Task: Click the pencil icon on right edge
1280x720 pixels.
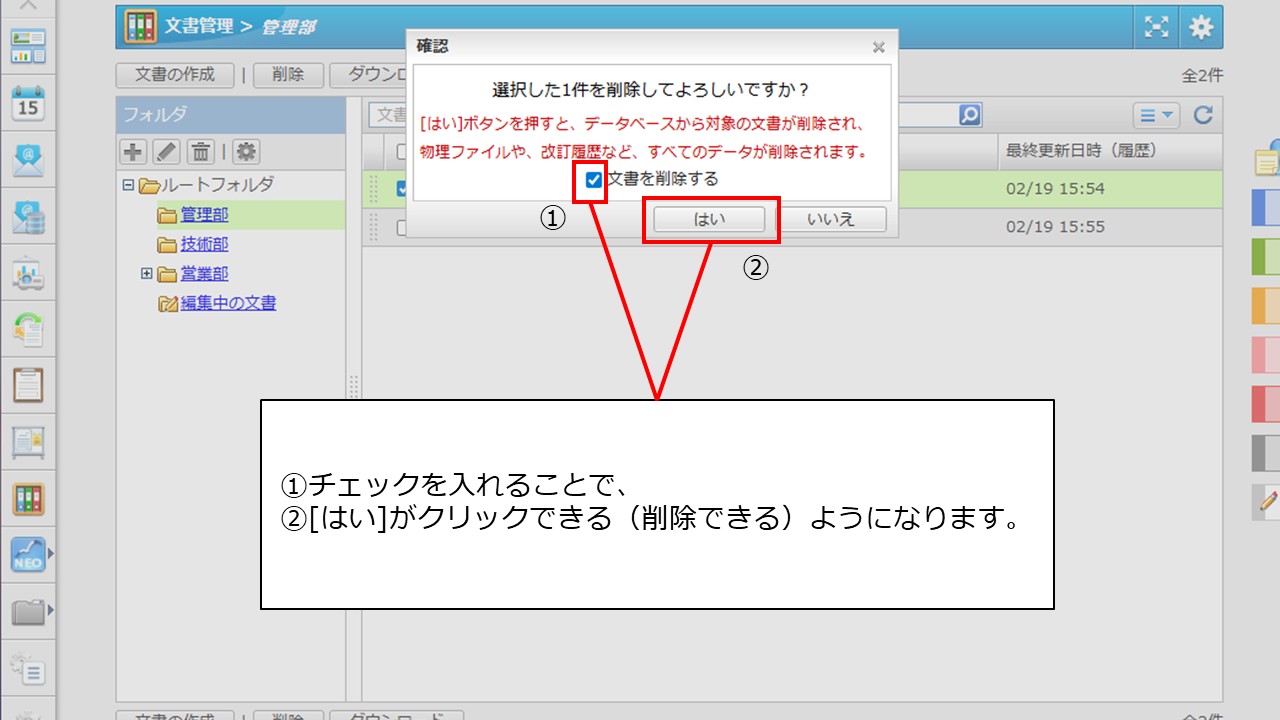Action: pyautogui.click(x=1268, y=502)
